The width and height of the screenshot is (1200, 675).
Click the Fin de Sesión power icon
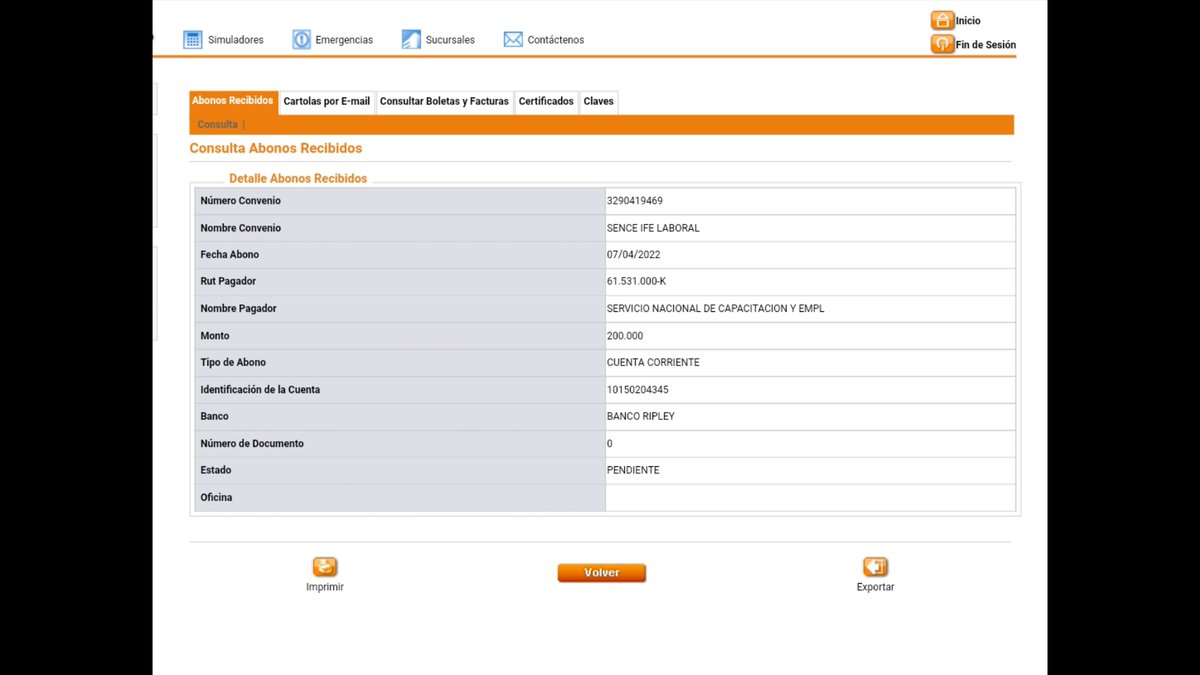coord(942,44)
